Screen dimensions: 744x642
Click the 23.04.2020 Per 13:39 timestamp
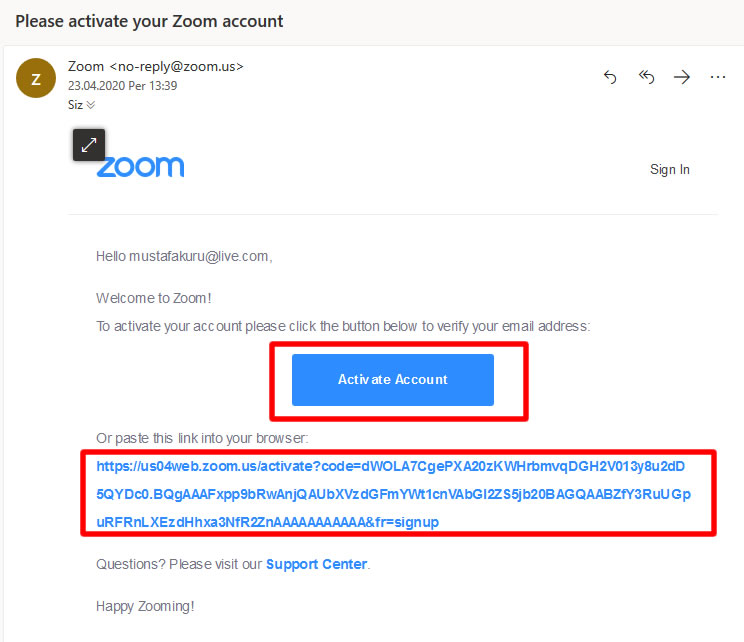point(122,86)
